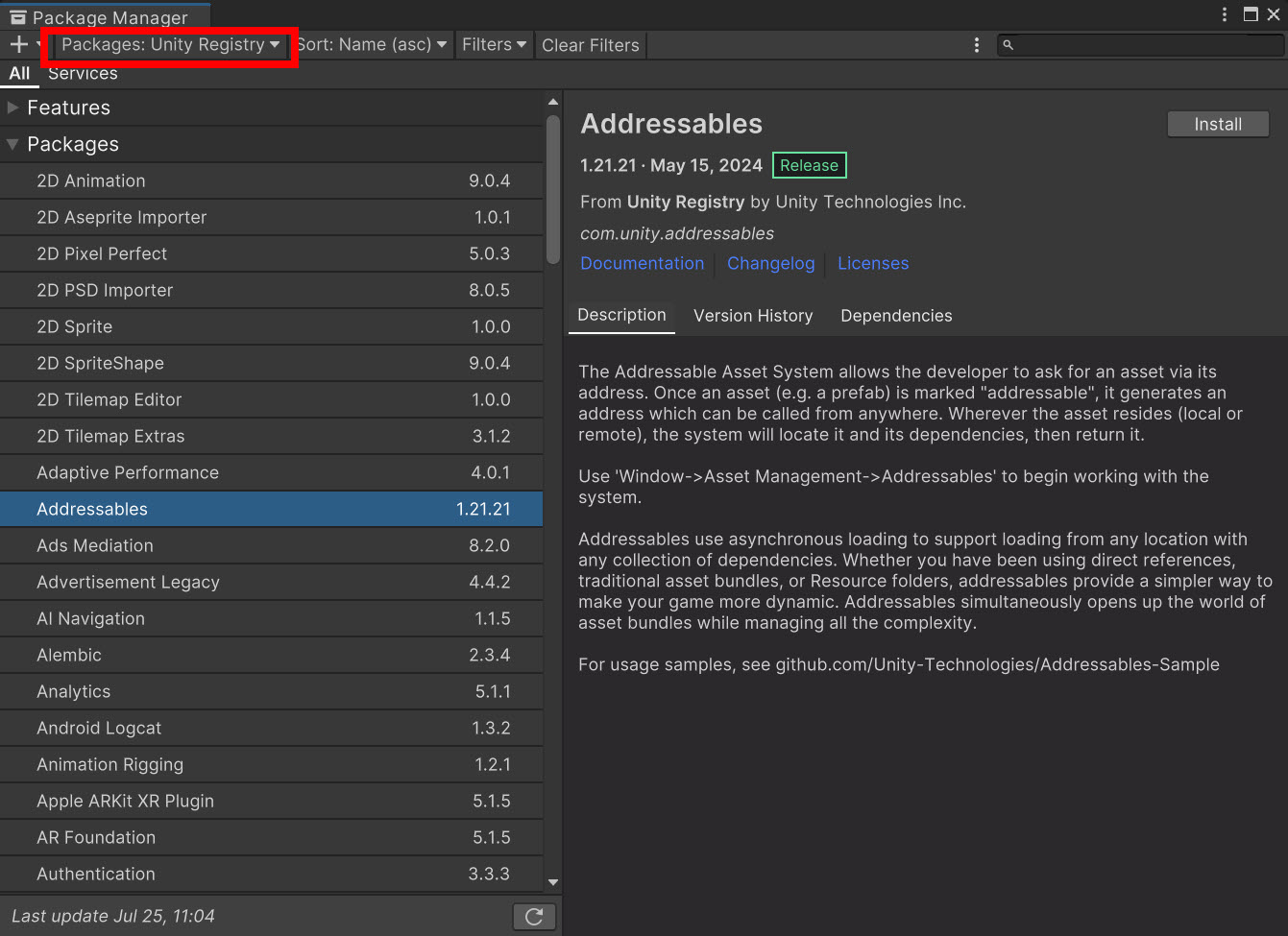Click the com.unity.addressables package name
Screen dimensions: 1288x936
(677, 233)
